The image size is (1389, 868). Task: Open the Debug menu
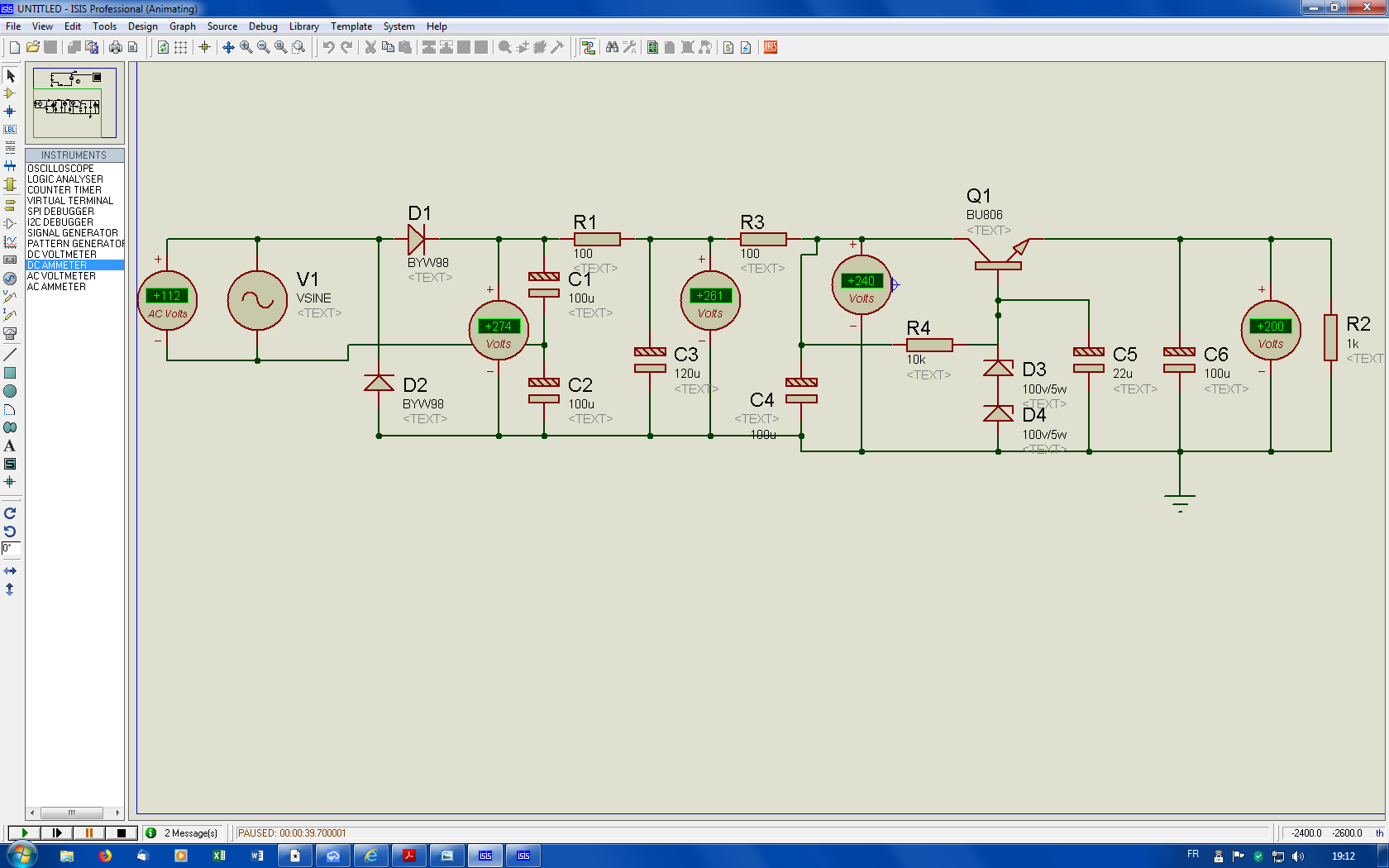click(263, 26)
